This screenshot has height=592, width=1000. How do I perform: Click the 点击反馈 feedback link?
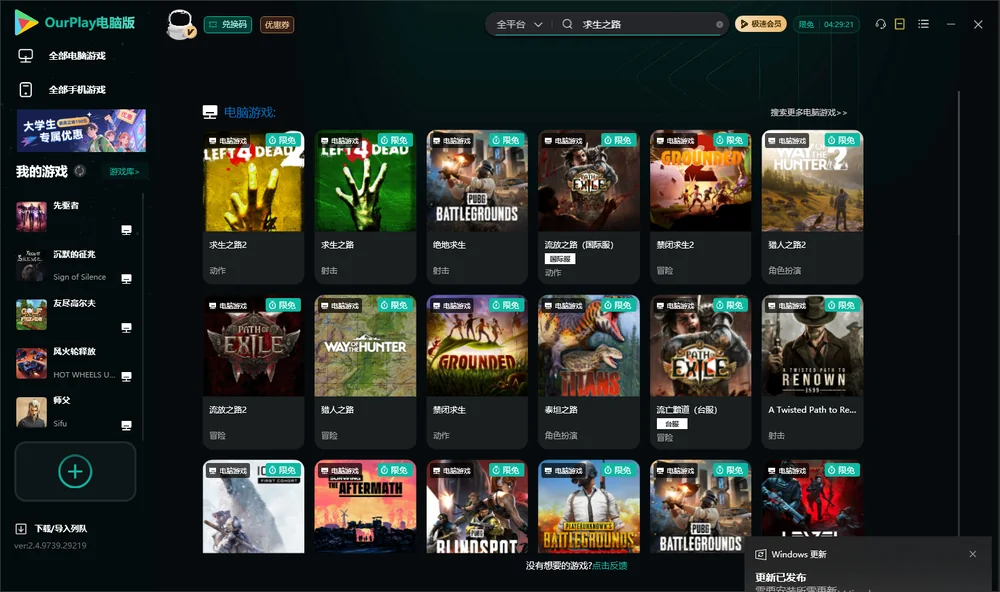pos(610,565)
